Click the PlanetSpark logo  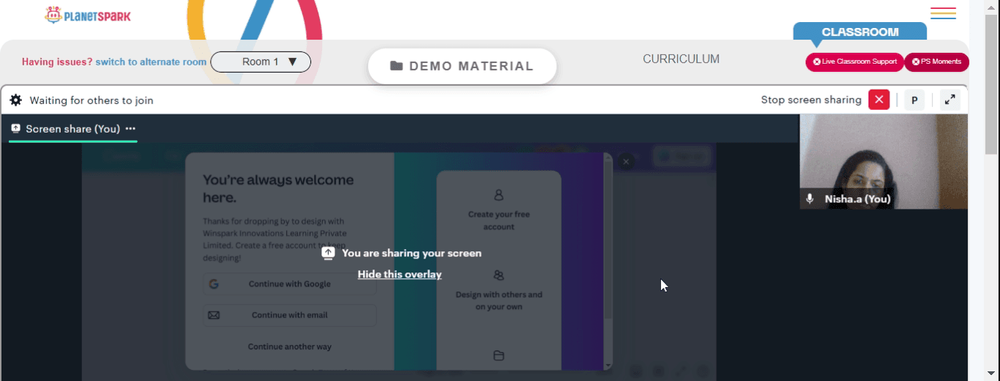[x=87, y=15]
